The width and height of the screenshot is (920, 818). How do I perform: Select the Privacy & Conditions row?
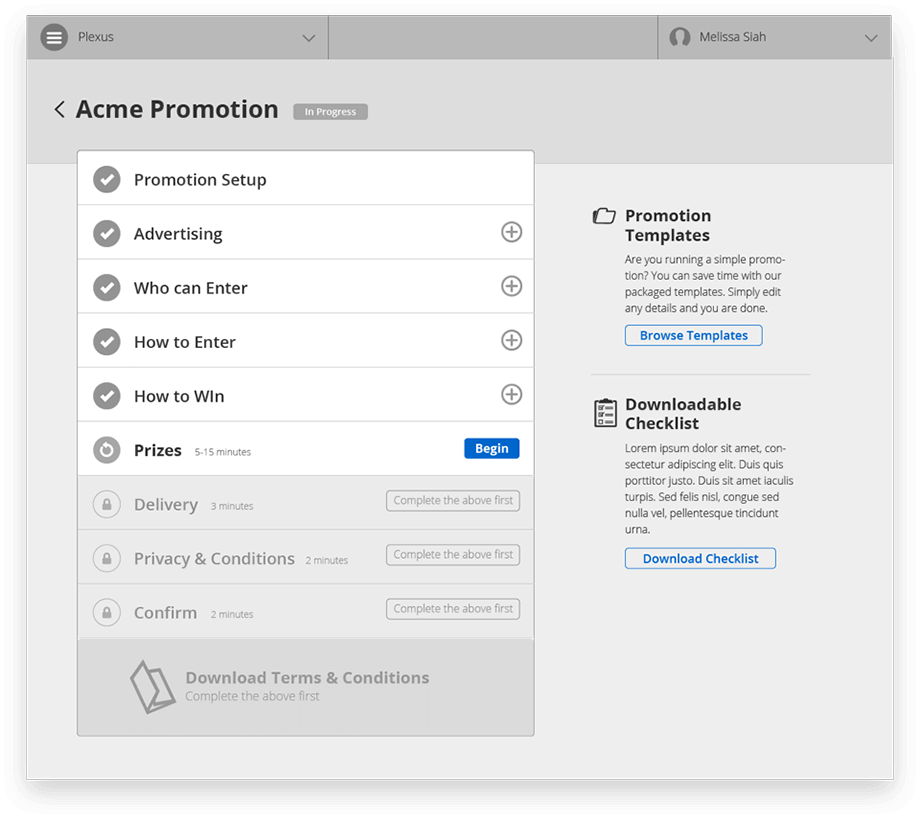tap(306, 557)
